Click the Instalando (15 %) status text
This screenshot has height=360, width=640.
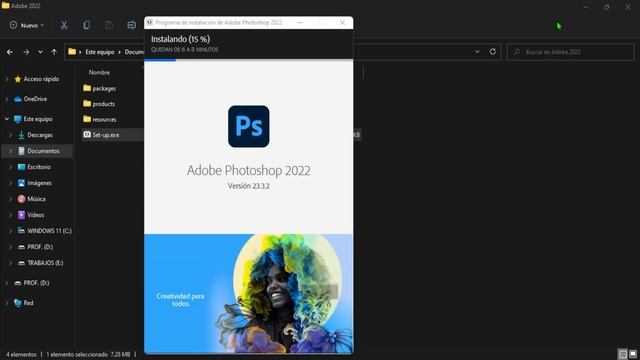(x=180, y=39)
